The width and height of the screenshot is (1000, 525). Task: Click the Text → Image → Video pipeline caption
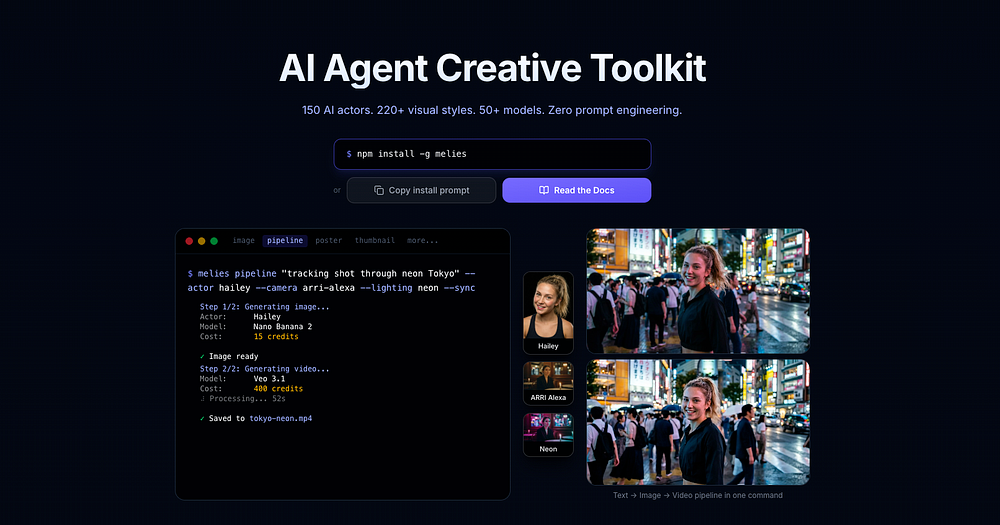(698, 495)
